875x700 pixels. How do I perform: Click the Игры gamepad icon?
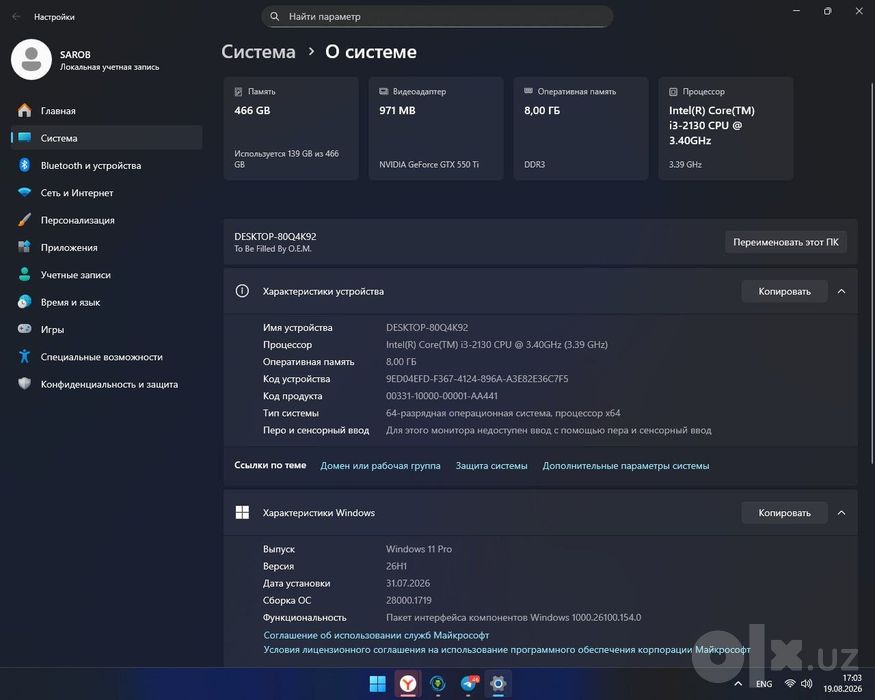[x=25, y=329]
